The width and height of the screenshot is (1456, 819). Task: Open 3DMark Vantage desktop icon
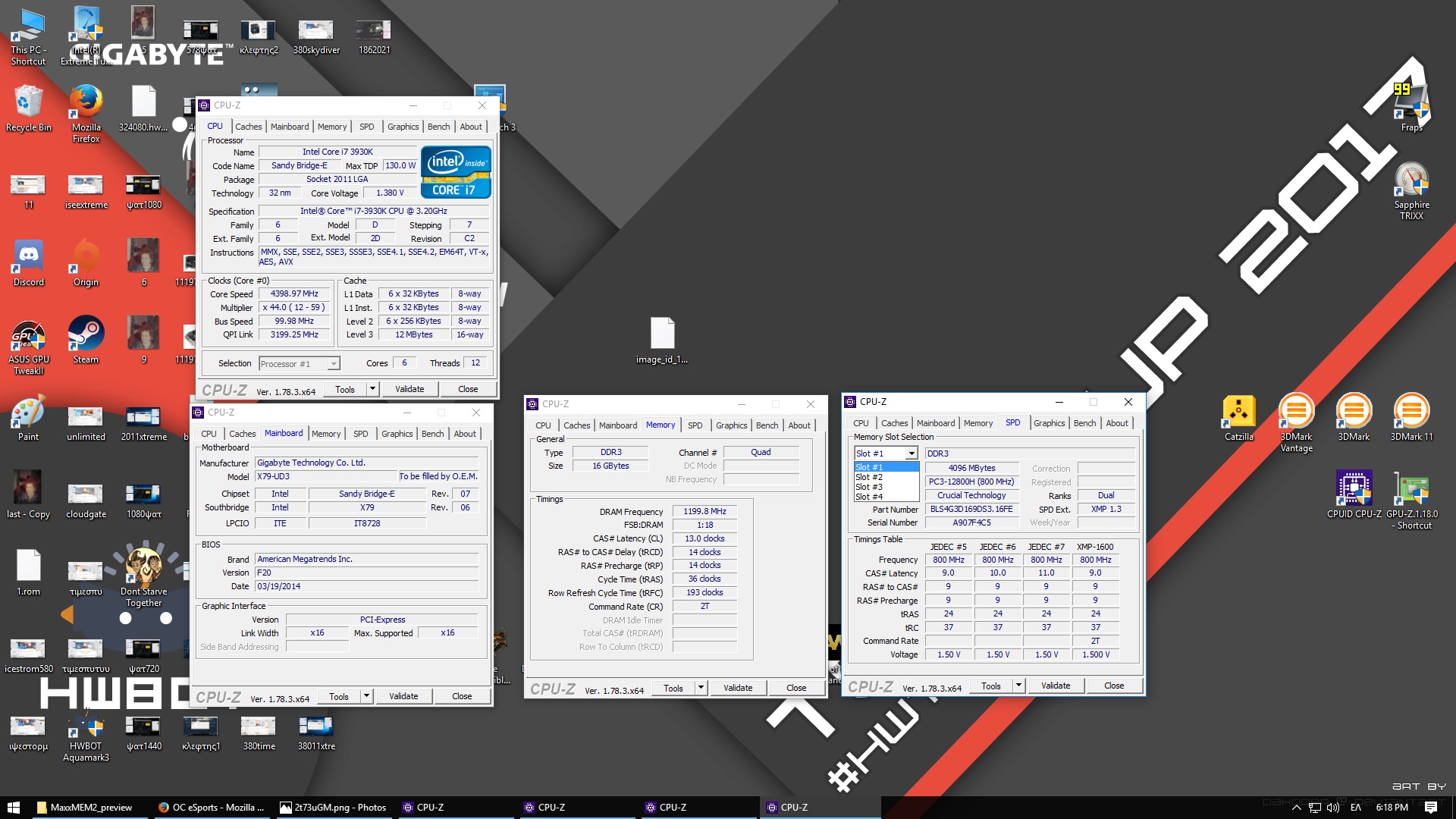1296,423
